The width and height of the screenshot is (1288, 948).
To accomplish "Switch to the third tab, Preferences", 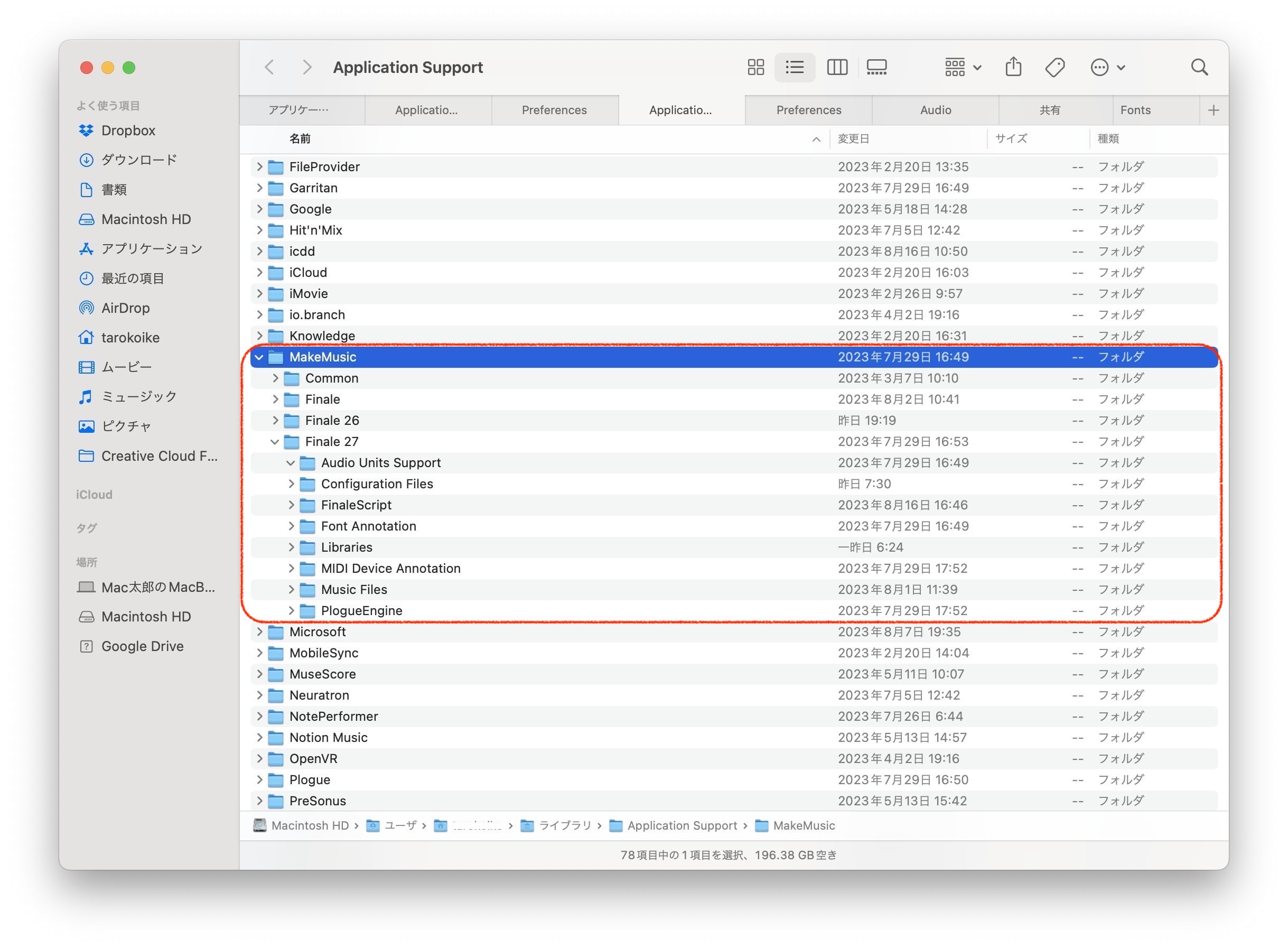I will [554, 109].
